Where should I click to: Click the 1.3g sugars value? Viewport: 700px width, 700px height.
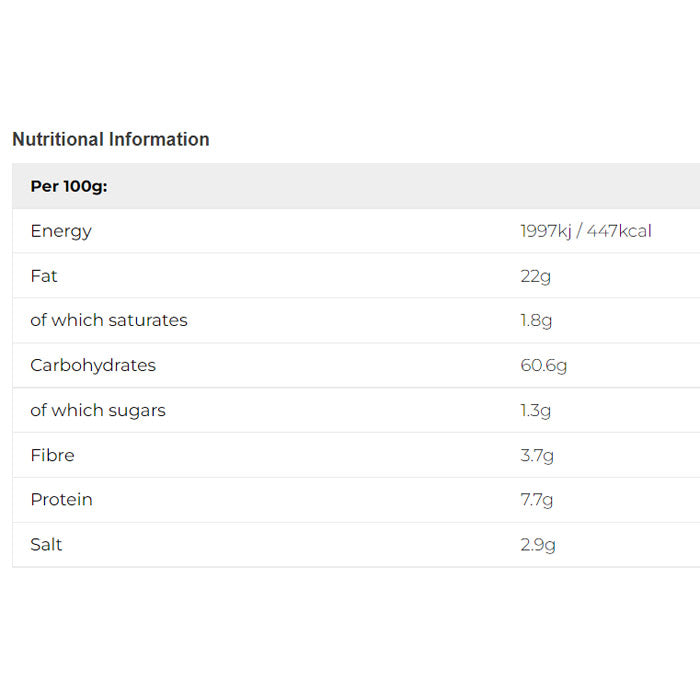pyautogui.click(x=535, y=410)
